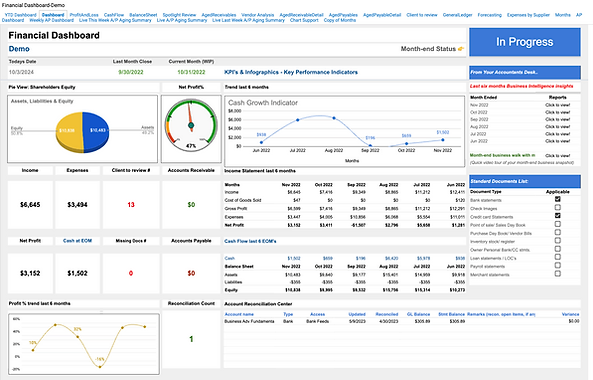Select the Forecasting tab

[489, 15]
